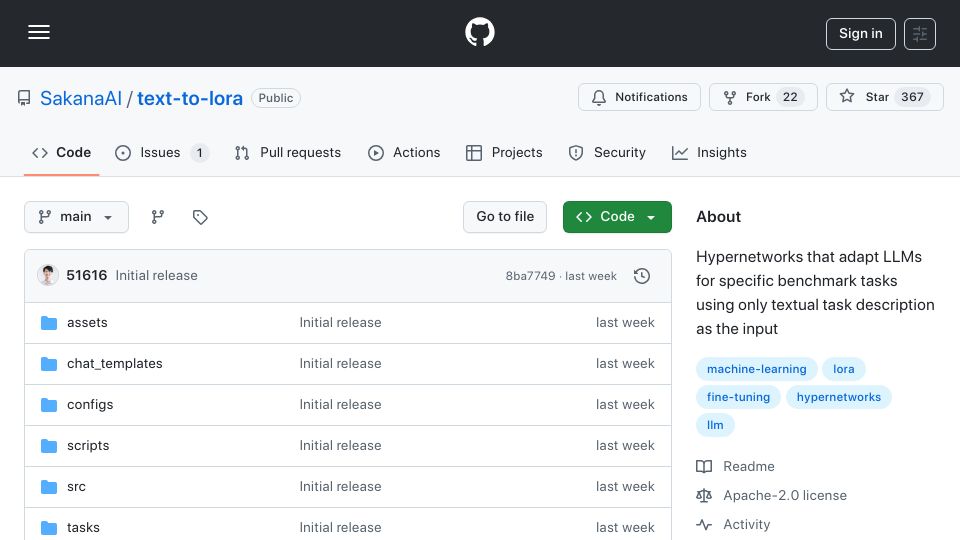960x540 pixels.
Task: Open the Initial release commit message in header
Action: [156, 276]
